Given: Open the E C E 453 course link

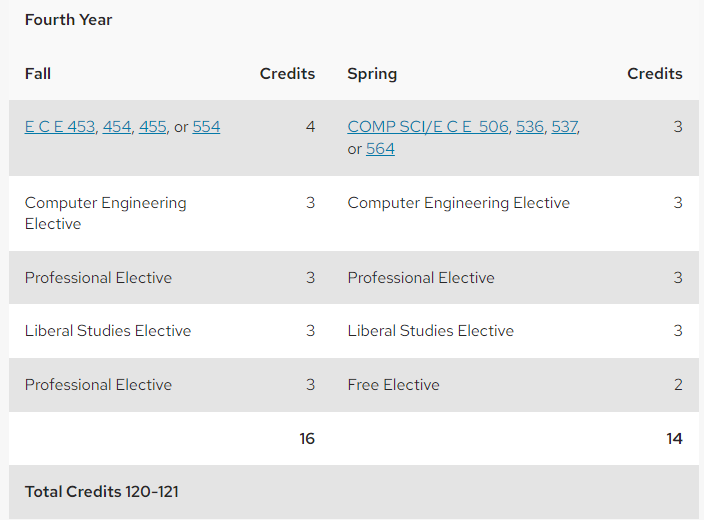Looking at the screenshot, I should 60,127.
